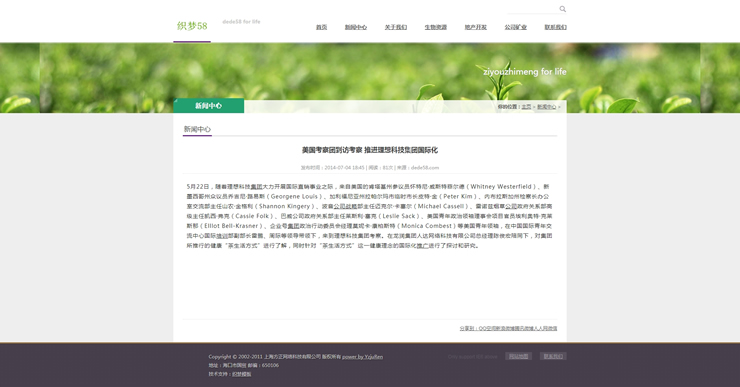Click the 新闻中心 section heading

tap(197, 129)
